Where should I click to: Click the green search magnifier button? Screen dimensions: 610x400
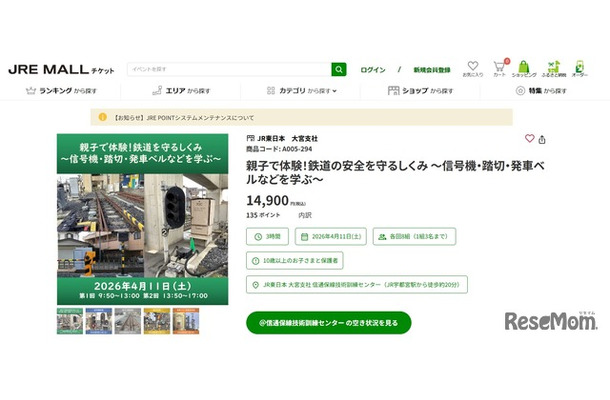coord(338,69)
